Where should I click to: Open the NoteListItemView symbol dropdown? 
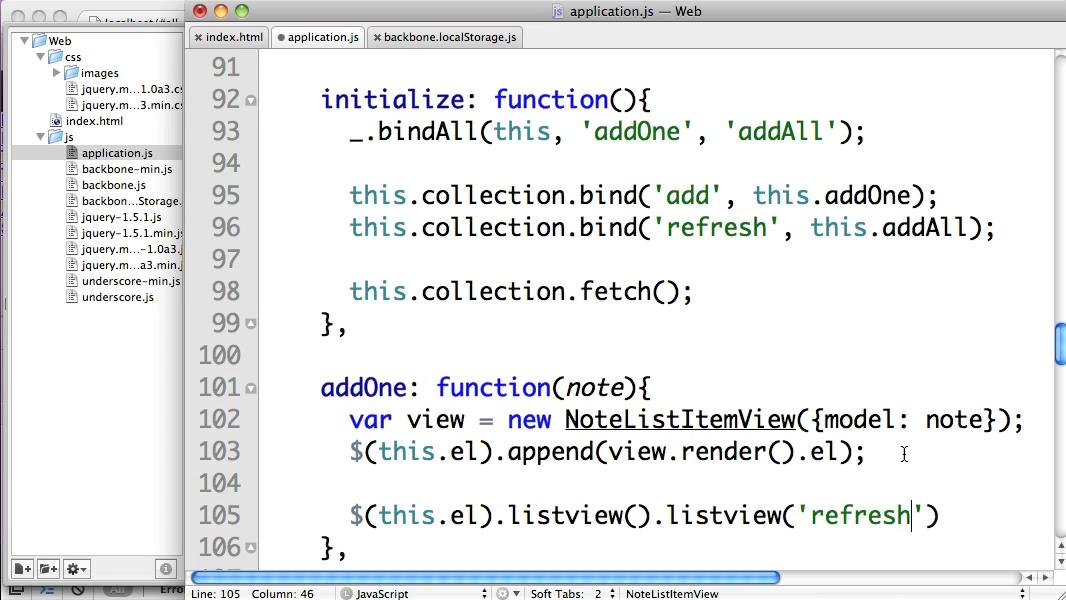pyautogui.click(x=824, y=593)
